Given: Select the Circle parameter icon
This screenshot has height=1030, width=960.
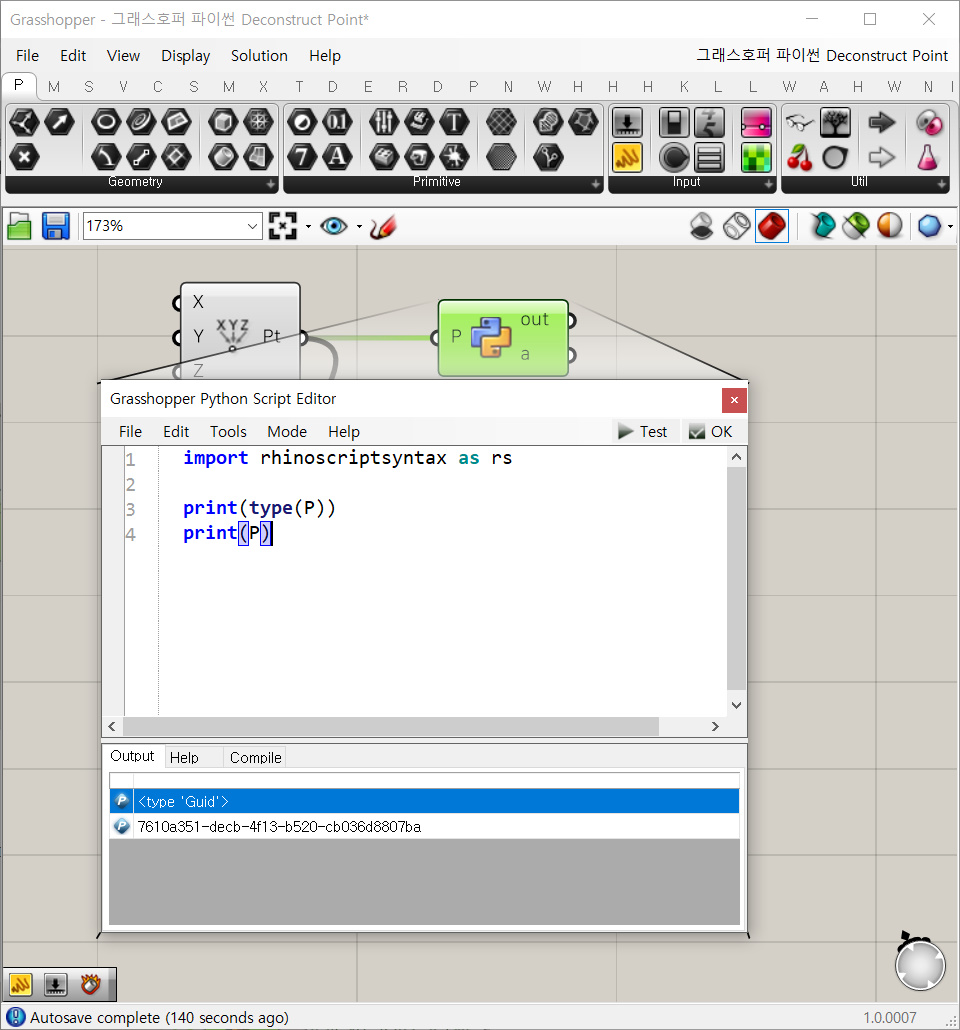Looking at the screenshot, I should coord(106,122).
